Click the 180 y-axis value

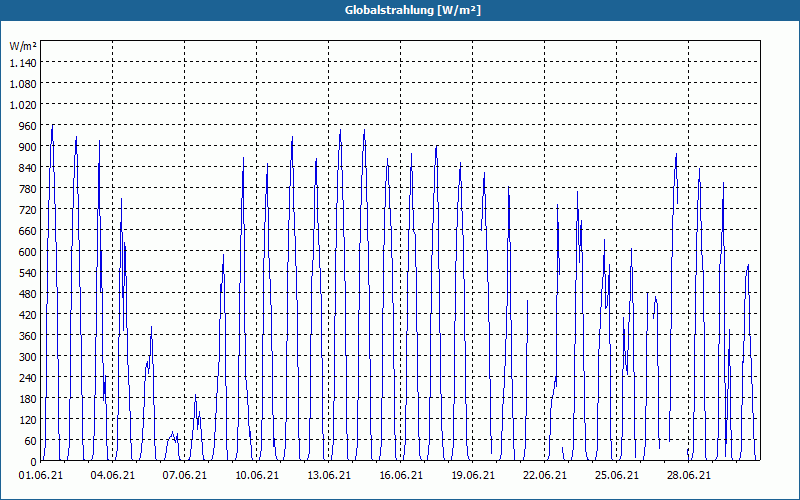point(29,399)
